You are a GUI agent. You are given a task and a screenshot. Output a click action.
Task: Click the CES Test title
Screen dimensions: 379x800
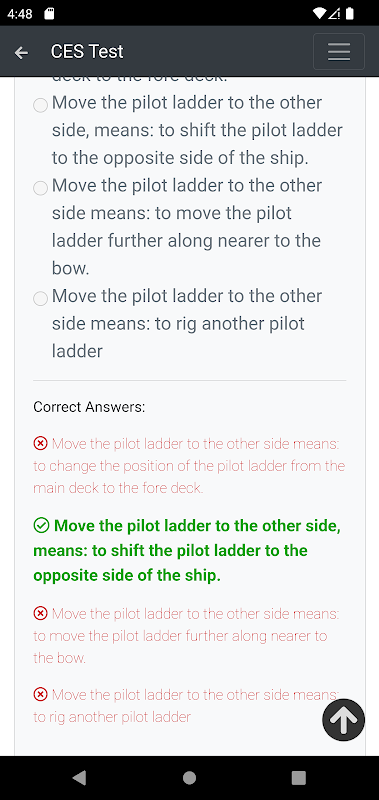(87, 52)
